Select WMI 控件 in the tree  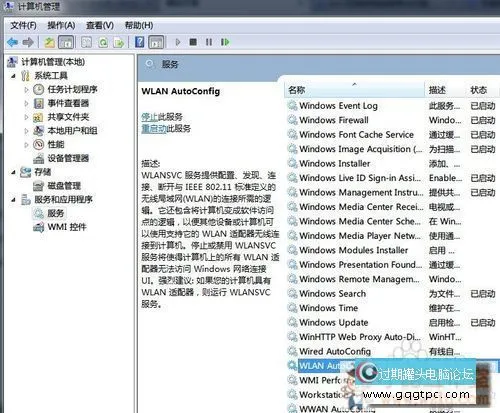tap(67, 227)
